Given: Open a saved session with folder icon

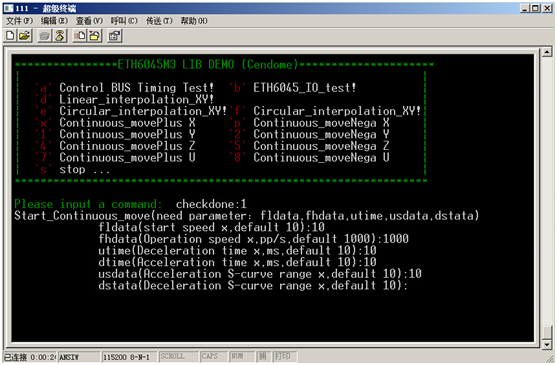Looking at the screenshot, I should pos(25,36).
